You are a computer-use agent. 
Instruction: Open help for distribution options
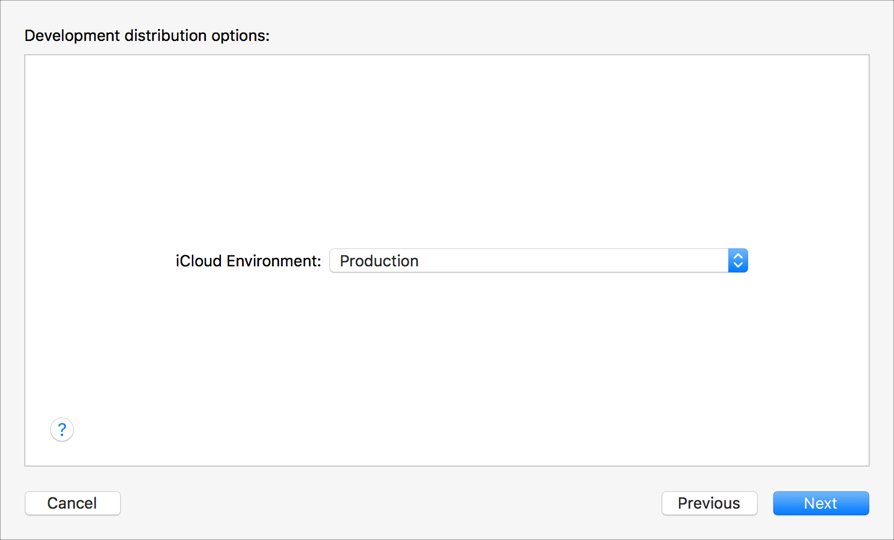coord(62,430)
